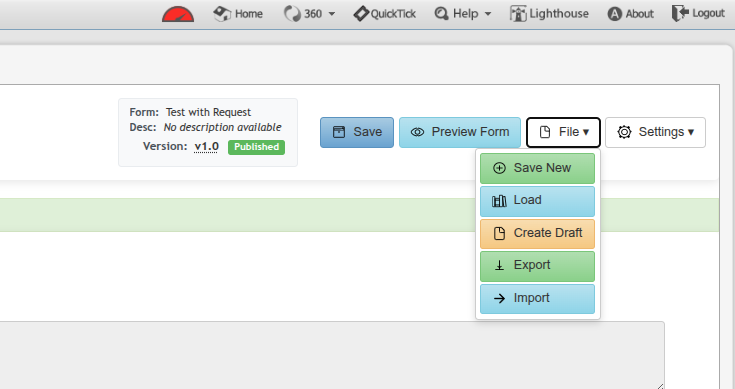Click the red speedometer dashboard icon
This screenshot has height=389, width=735.
click(x=178, y=14)
